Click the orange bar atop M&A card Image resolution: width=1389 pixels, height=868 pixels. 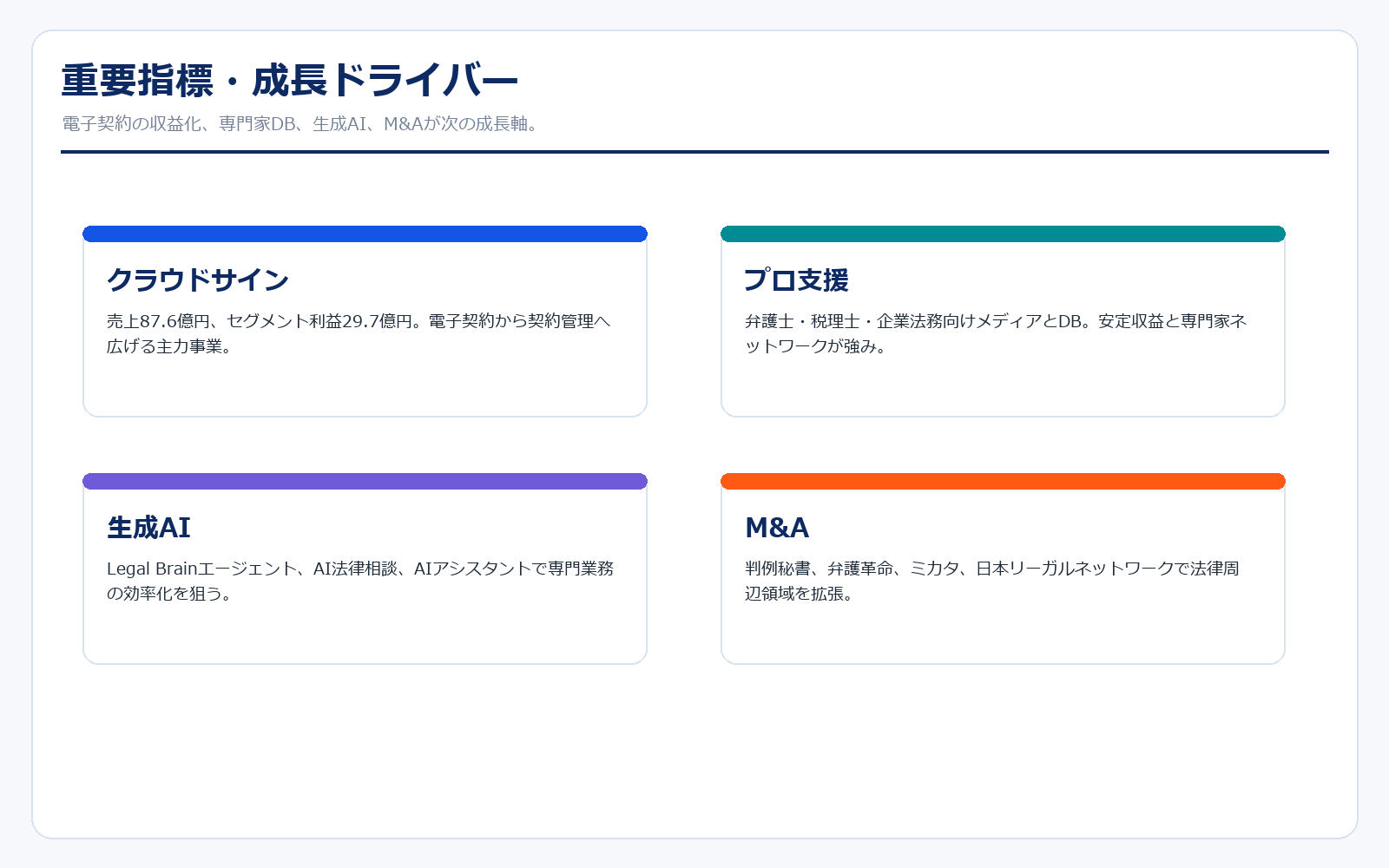click(1003, 481)
